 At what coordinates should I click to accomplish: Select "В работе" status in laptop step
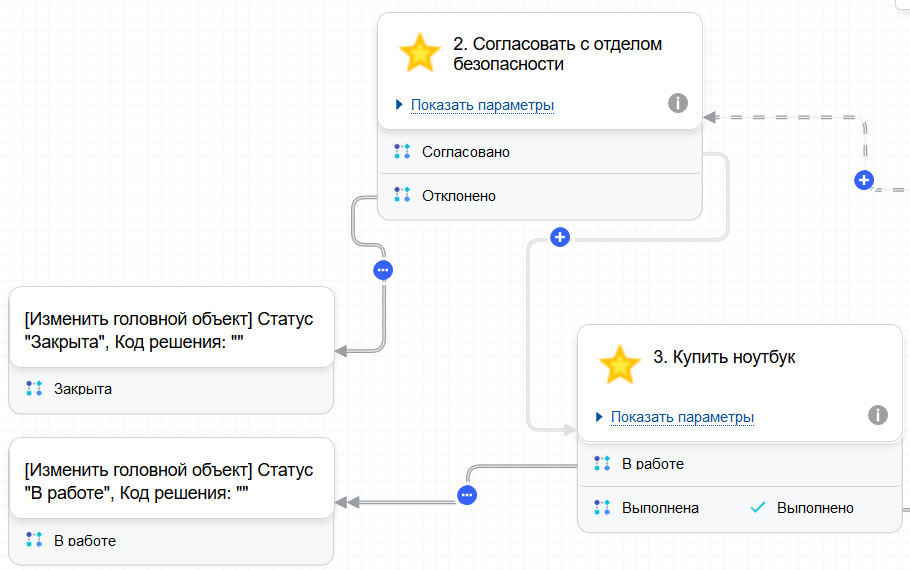point(653,464)
